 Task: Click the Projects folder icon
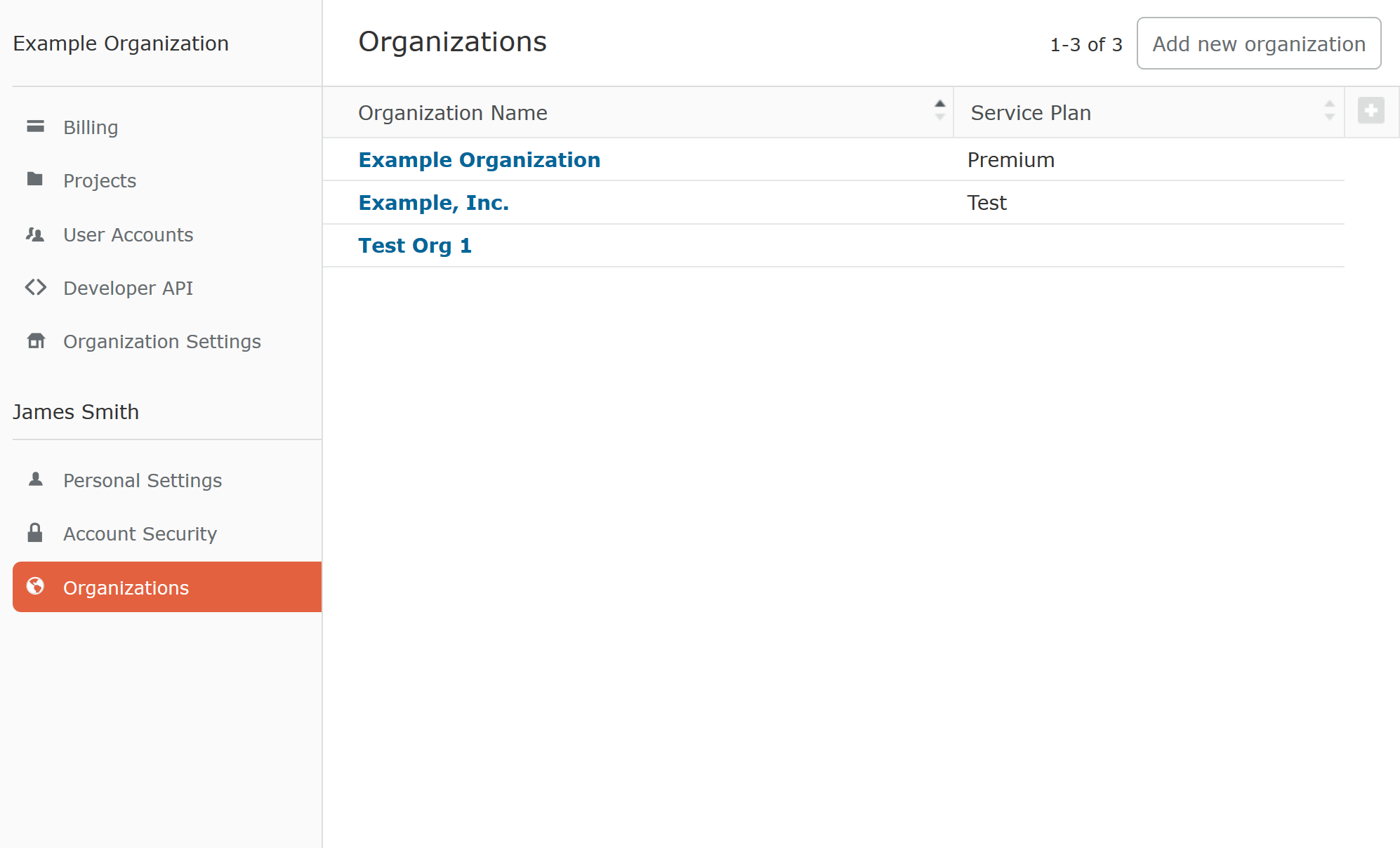(35, 179)
